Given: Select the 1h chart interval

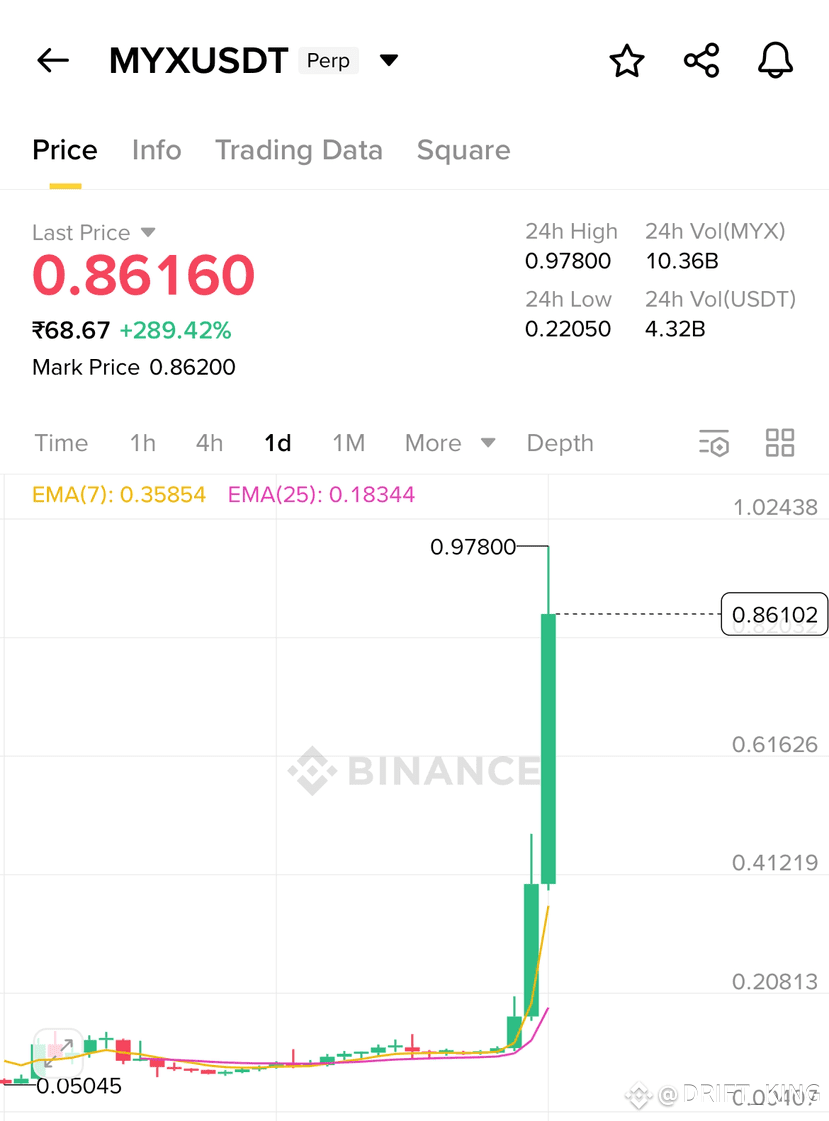Looking at the screenshot, I should [x=143, y=443].
